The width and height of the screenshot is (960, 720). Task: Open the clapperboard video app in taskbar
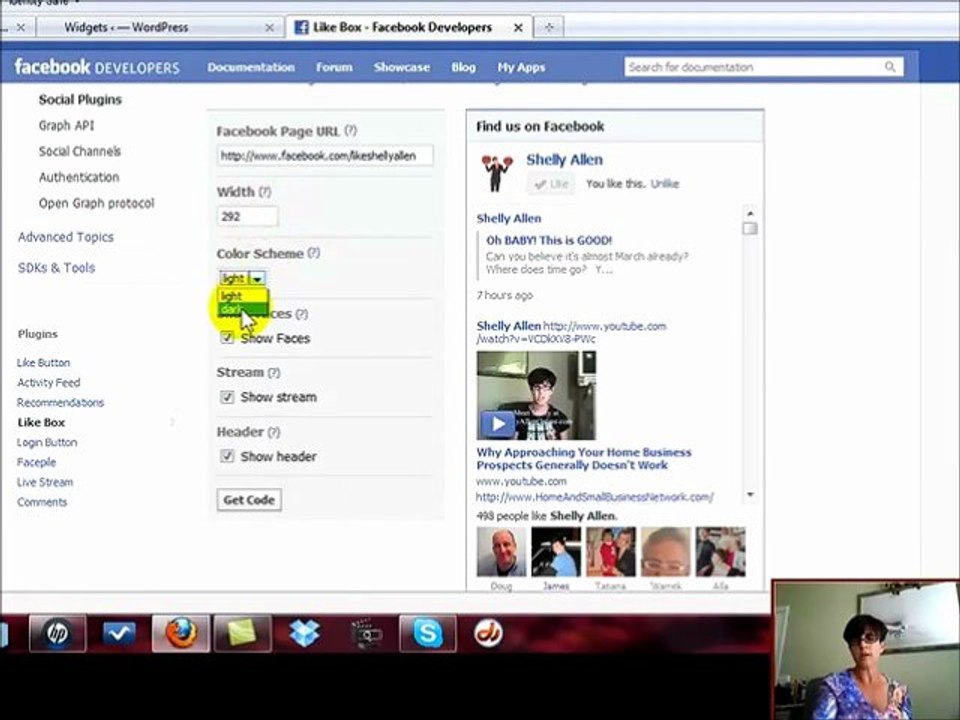(366, 633)
